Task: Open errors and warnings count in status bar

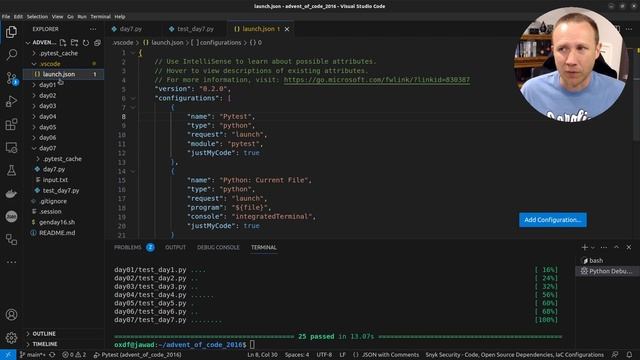Action: click(74, 355)
